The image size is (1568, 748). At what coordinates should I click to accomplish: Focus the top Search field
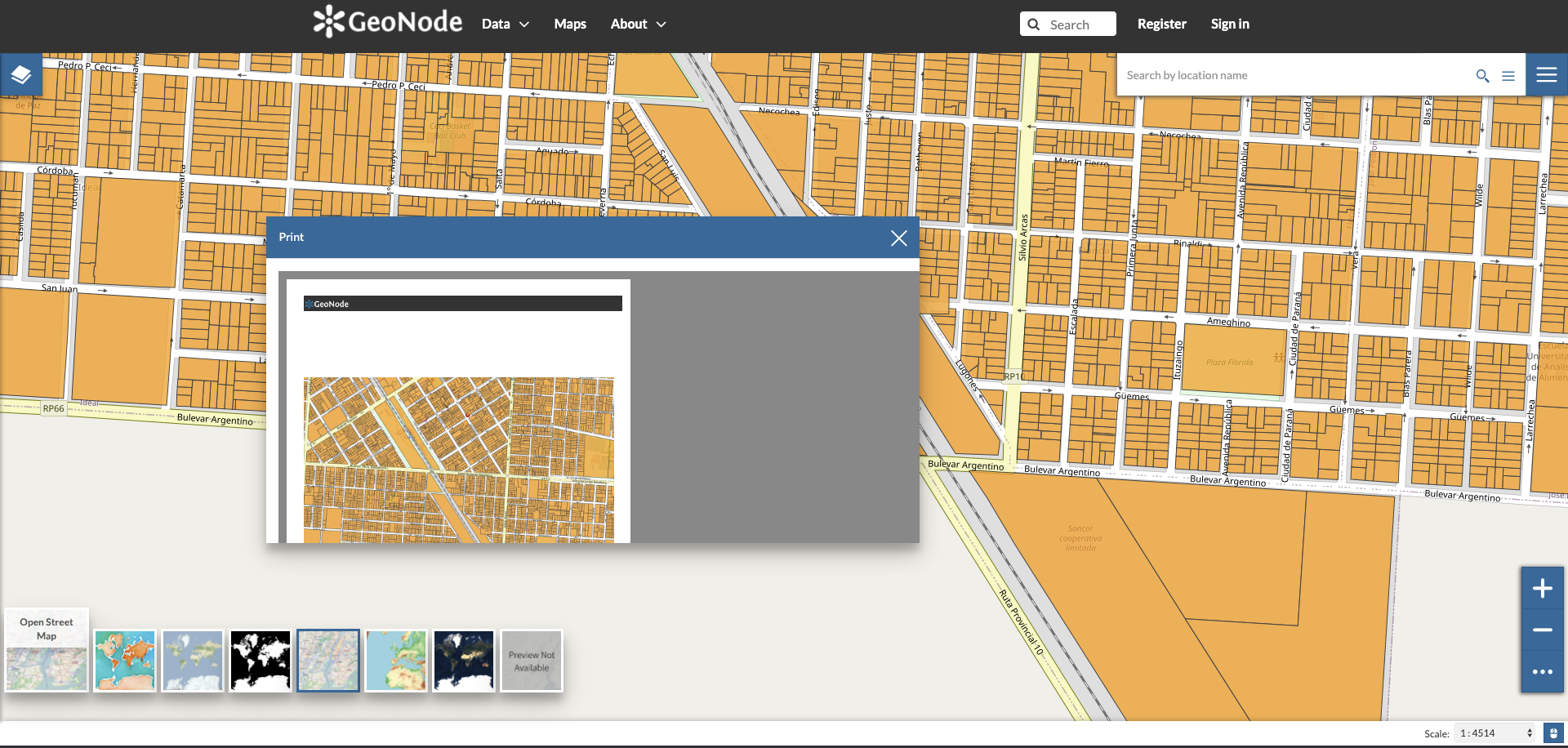[1068, 24]
